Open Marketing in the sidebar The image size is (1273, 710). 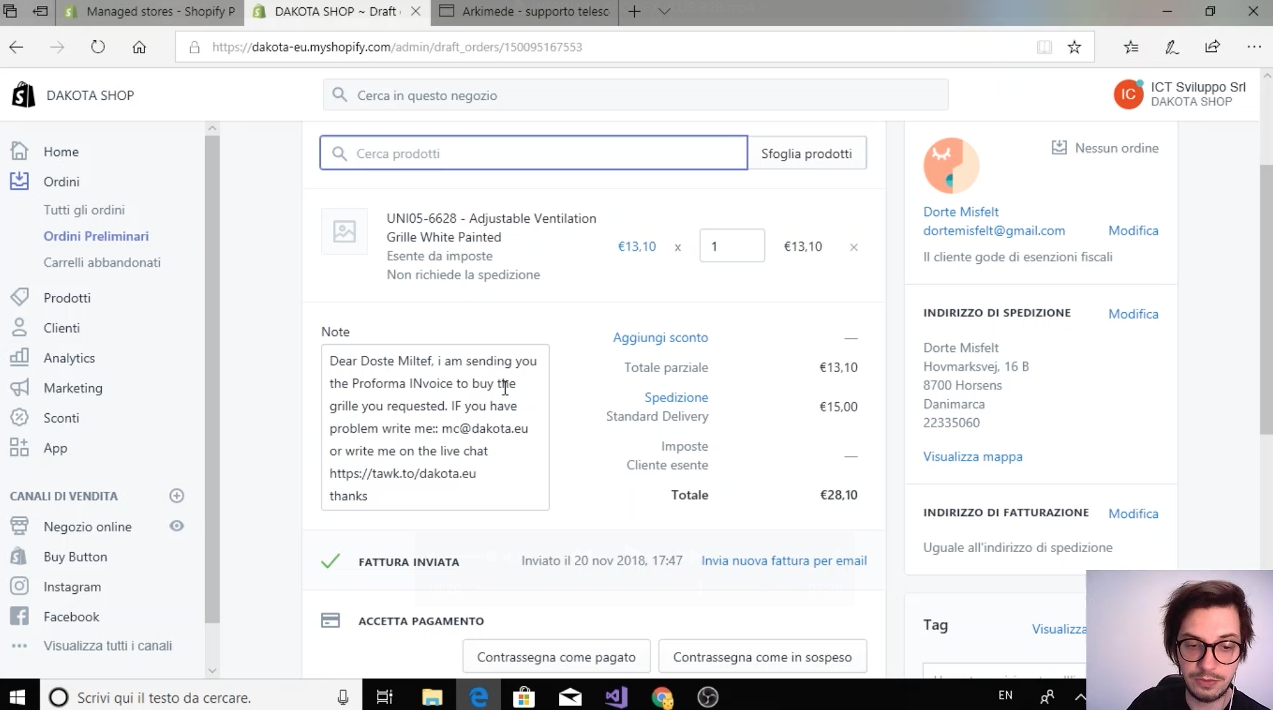pyautogui.click(x=73, y=388)
